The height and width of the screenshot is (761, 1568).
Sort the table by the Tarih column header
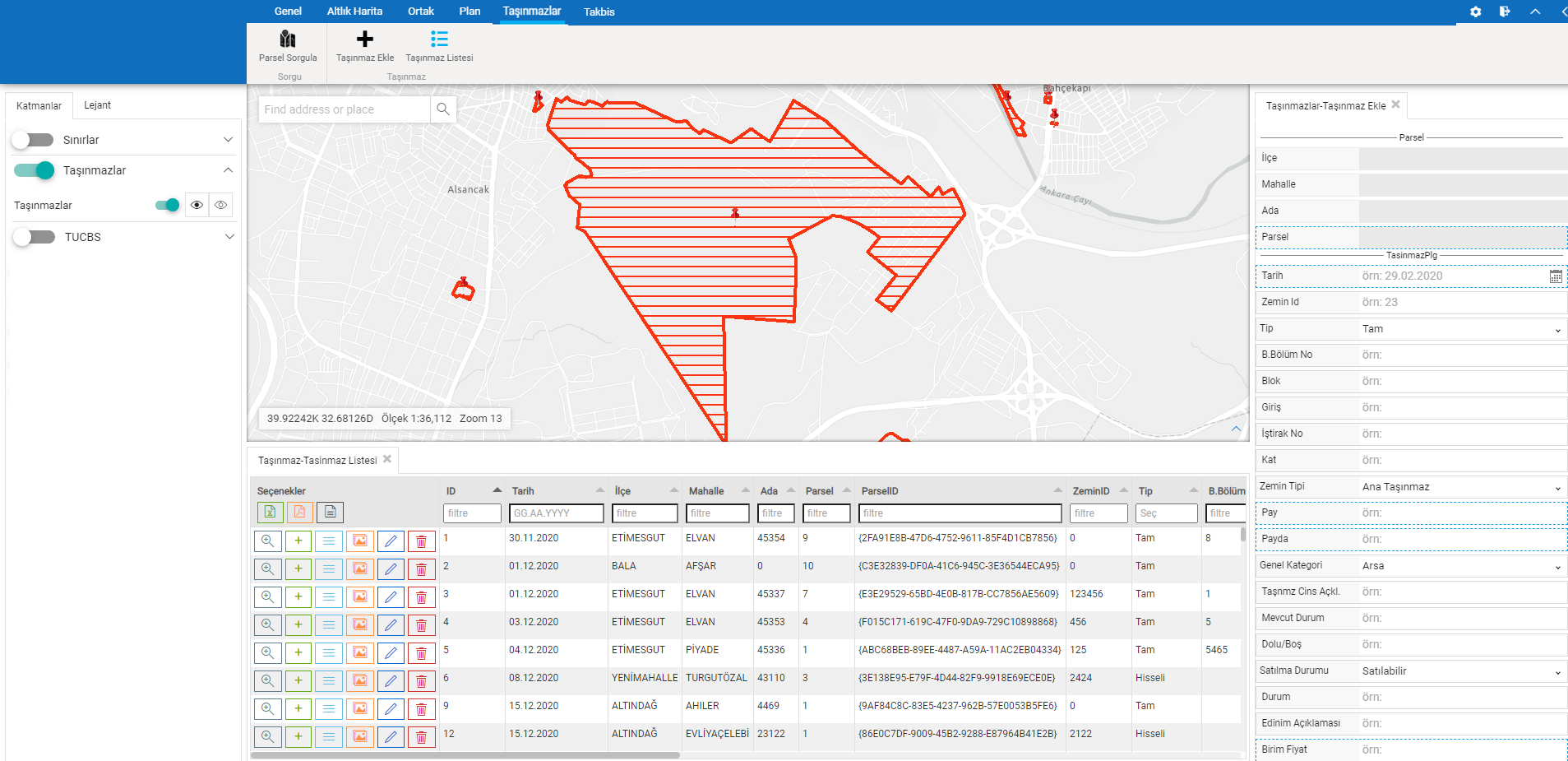click(523, 491)
